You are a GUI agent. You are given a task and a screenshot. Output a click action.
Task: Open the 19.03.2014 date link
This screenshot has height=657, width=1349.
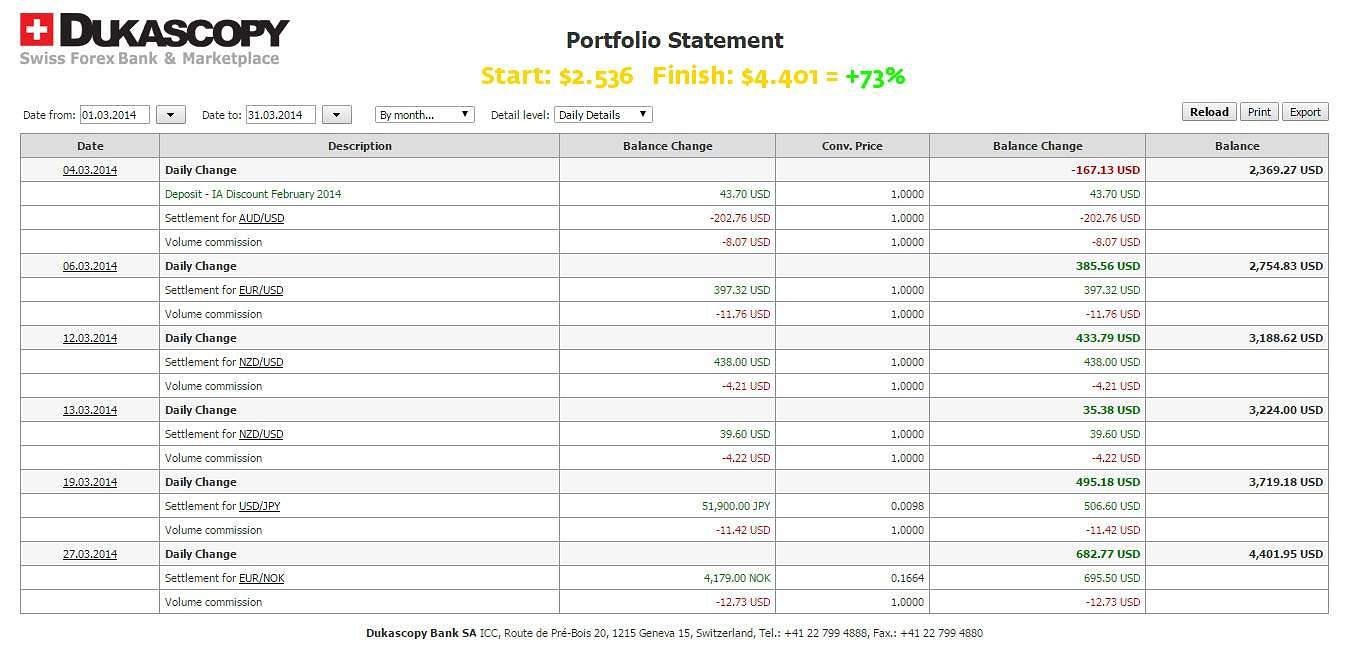tap(90, 482)
